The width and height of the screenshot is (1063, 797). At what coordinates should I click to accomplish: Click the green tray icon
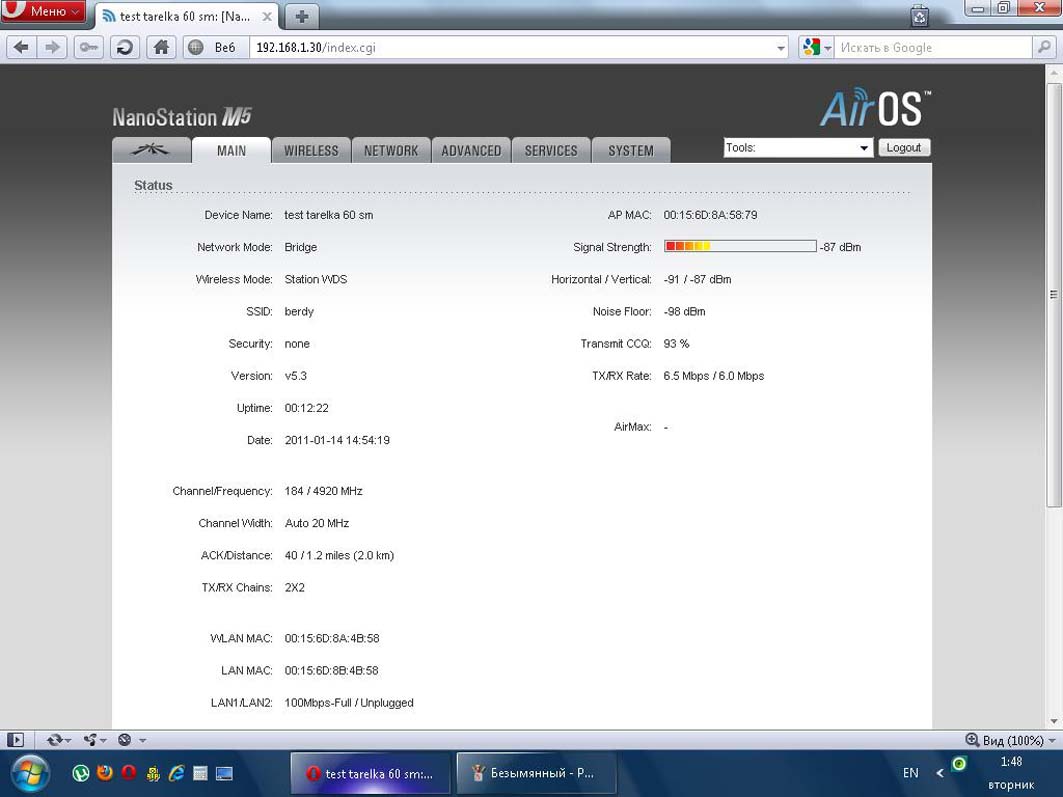click(x=959, y=764)
